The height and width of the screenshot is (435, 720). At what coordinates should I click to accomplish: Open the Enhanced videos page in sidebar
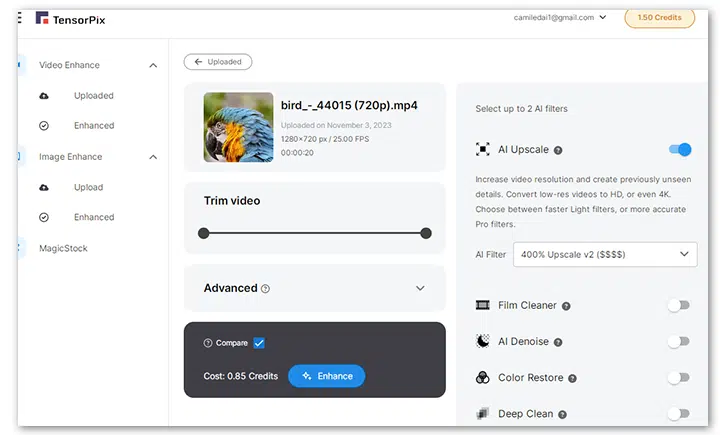click(x=93, y=126)
